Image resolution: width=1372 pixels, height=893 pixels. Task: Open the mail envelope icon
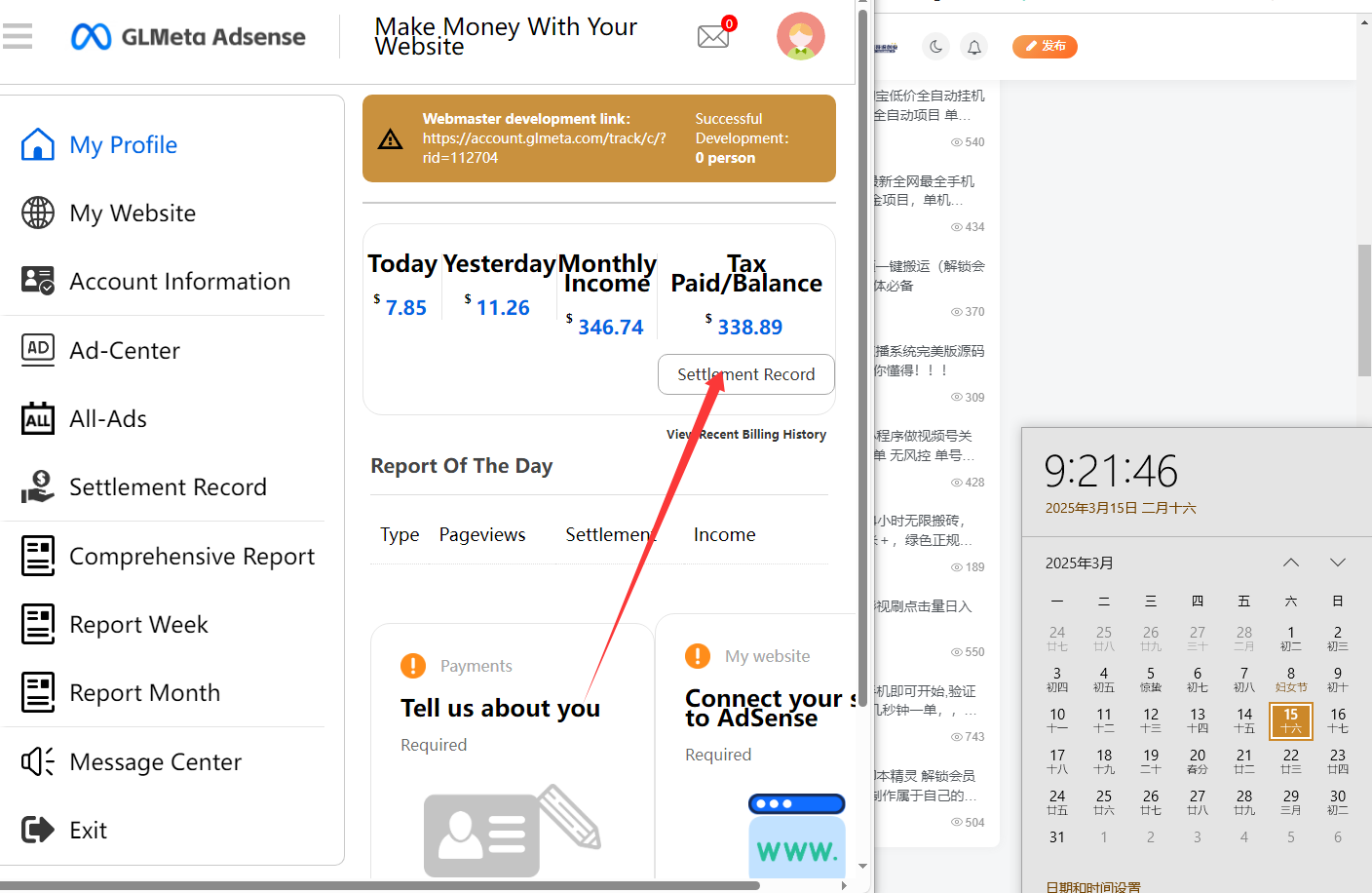pyautogui.click(x=713, y=37)
